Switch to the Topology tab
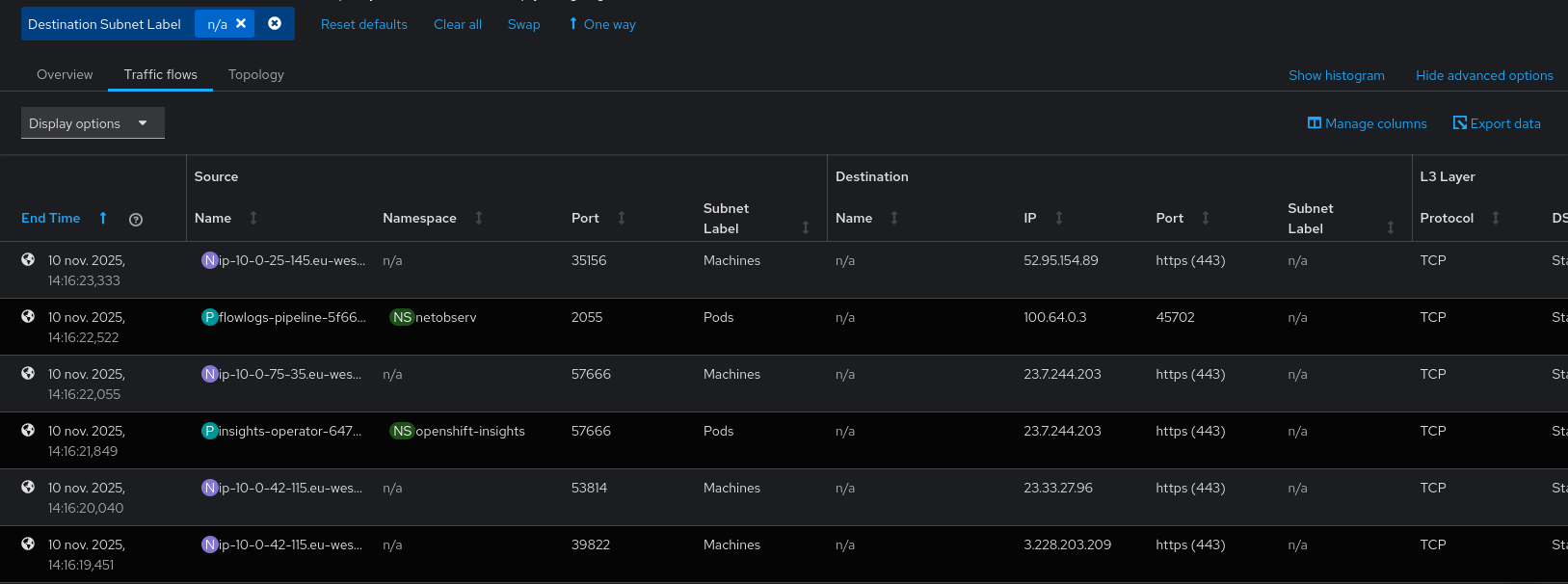The width and height of the screenshot is (1568, 584). point(255,74)
